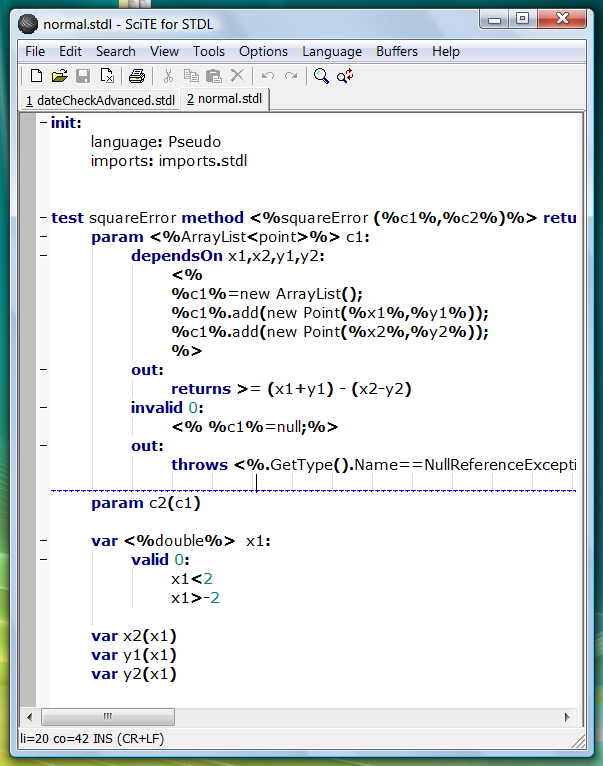603x766 pixels.
Task: Switch to the dateCheckAdvanced.stdl tab
Action: pos(100,100)
